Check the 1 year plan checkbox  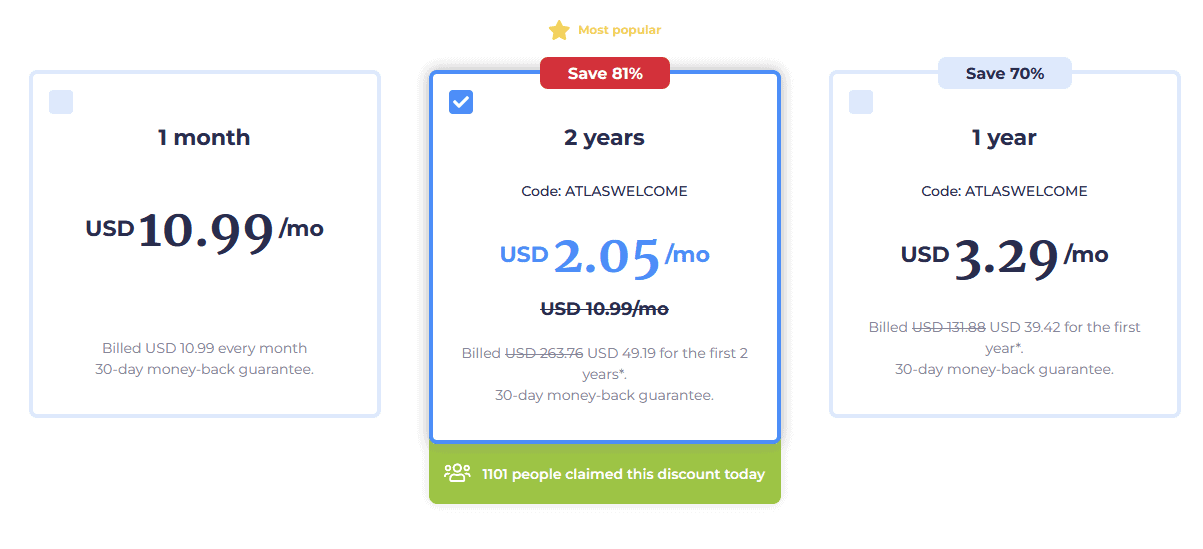tap(861, 102)
